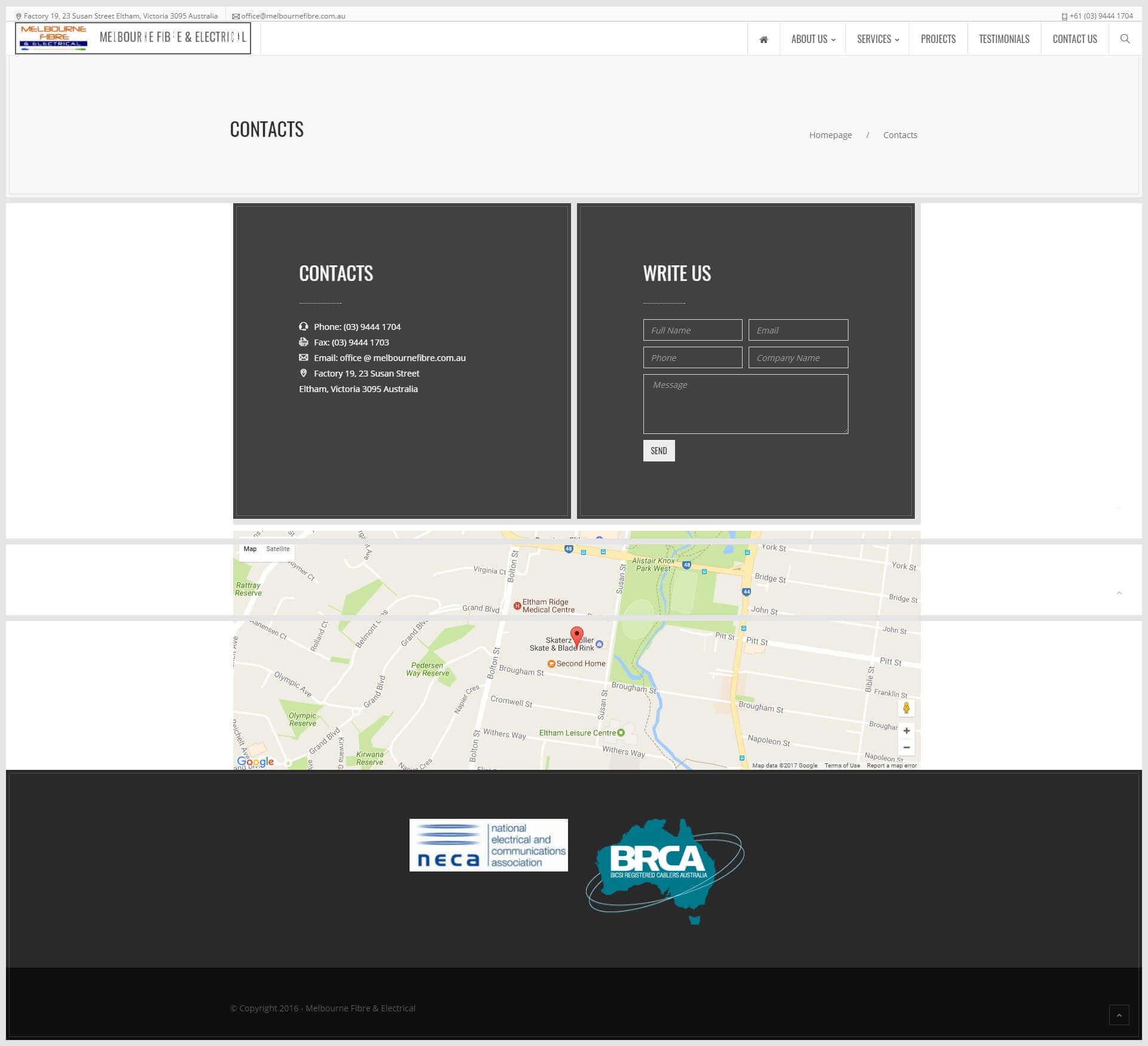Viewport: 1148px width, 1046px height.
Task: Click the envelope icon beside Email
Action: pos(303,357)
